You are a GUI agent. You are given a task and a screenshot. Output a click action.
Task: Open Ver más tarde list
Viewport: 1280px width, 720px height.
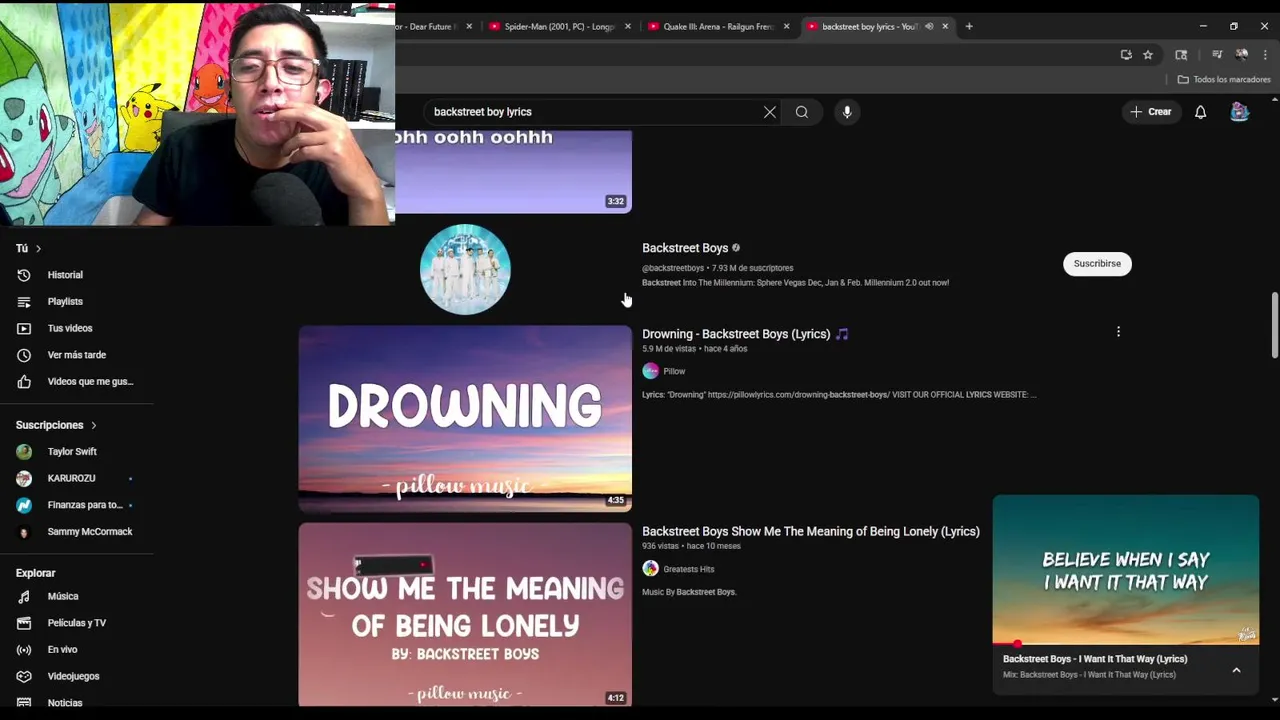[77, 355]
